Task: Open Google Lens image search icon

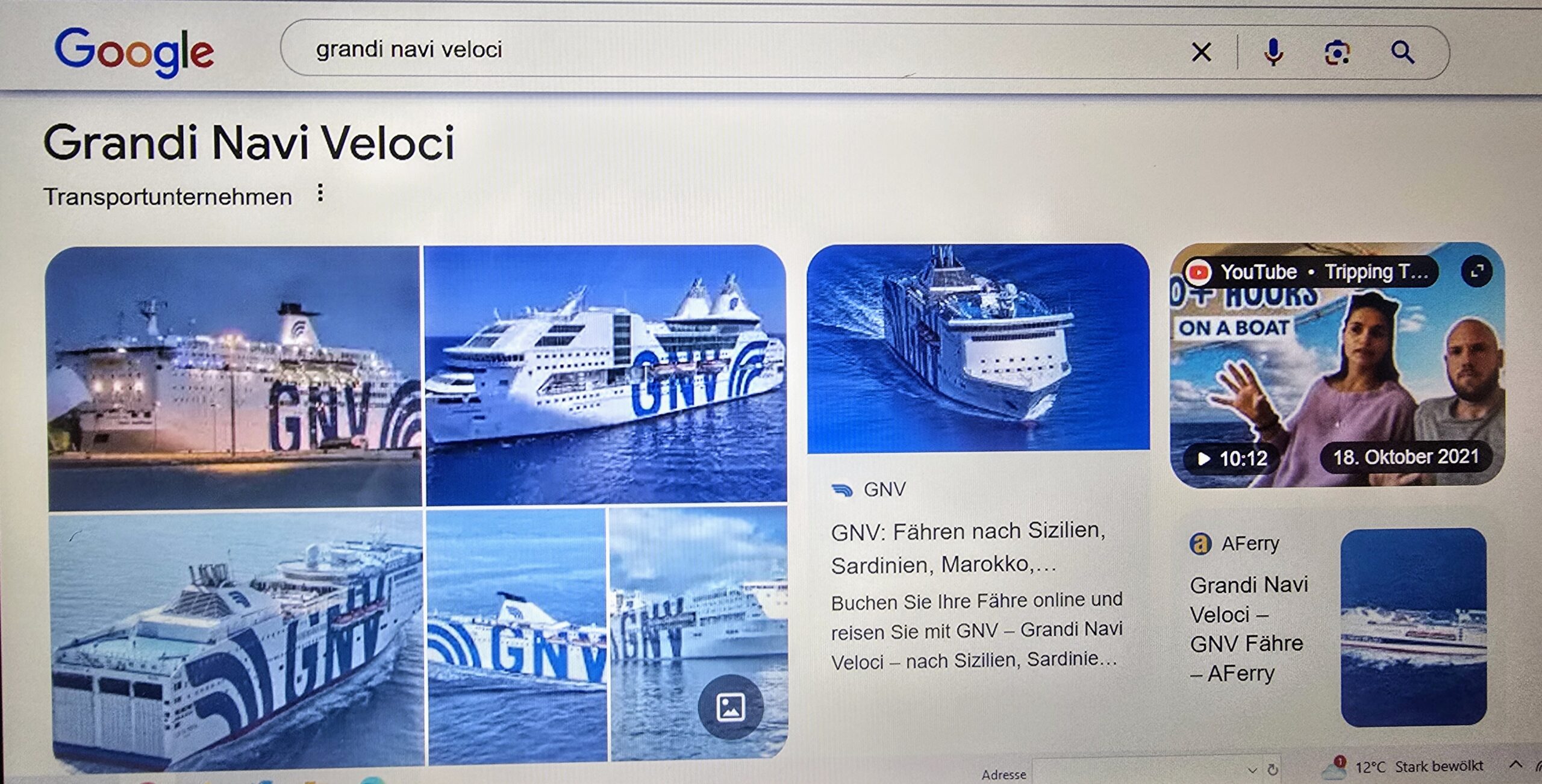Action: (x=1337, y=53)
